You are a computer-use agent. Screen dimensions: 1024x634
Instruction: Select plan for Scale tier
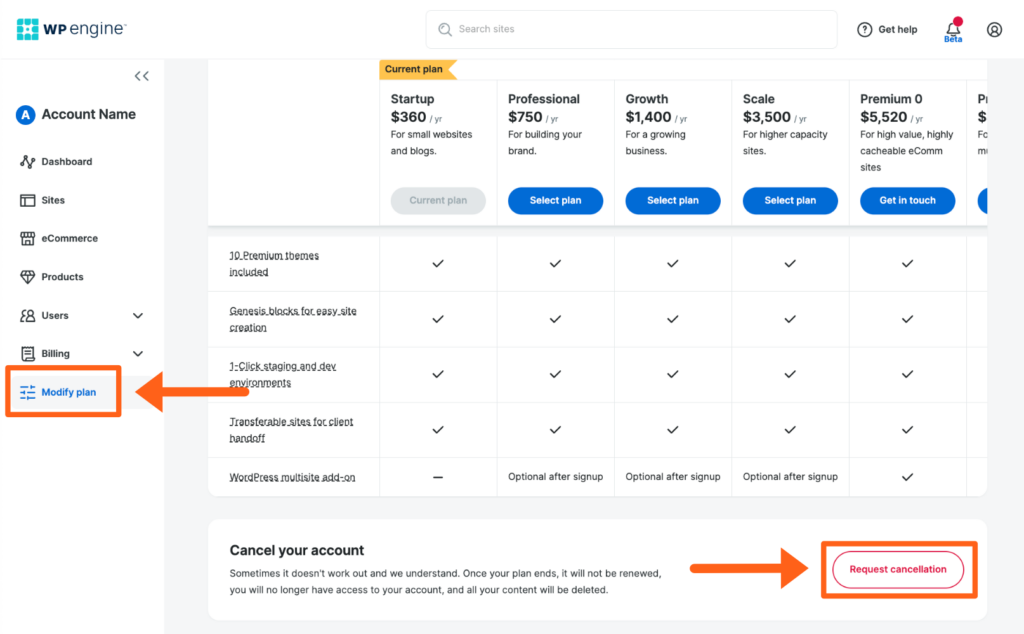click(x=790, y=200)
